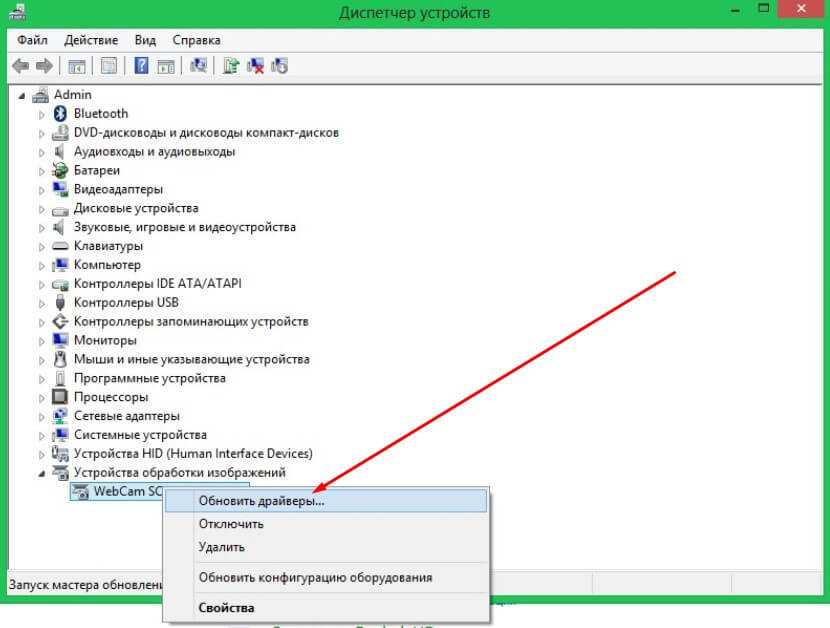Click the mouse icon next to Мыши
Screen dimensions: 830x628
coord(60,359)
